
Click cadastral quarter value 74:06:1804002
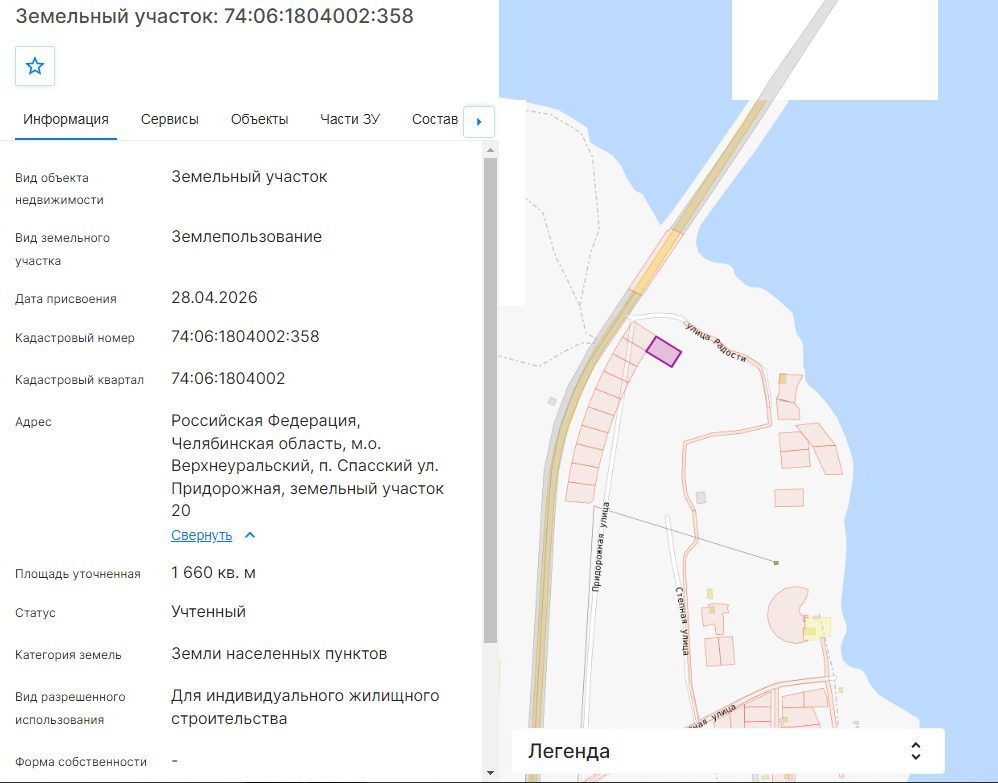[228, 379]
